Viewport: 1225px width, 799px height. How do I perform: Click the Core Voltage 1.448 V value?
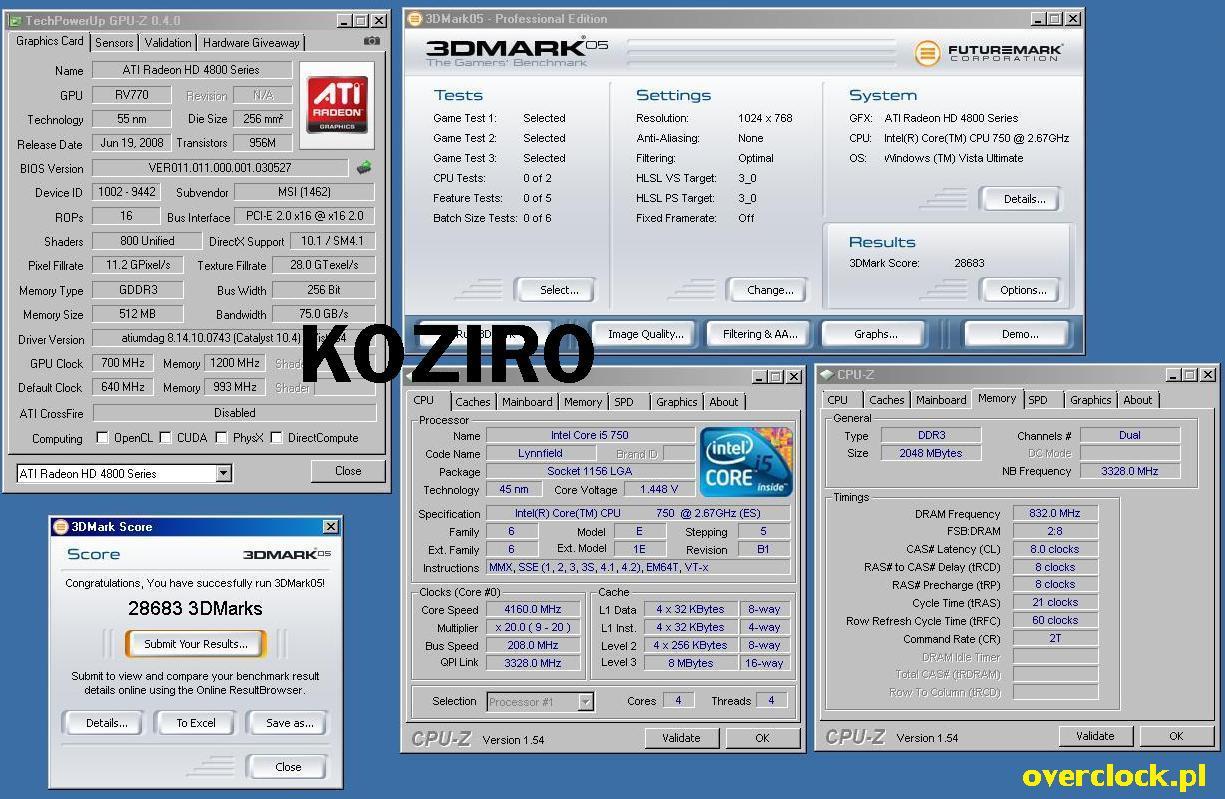coord(659,489)
